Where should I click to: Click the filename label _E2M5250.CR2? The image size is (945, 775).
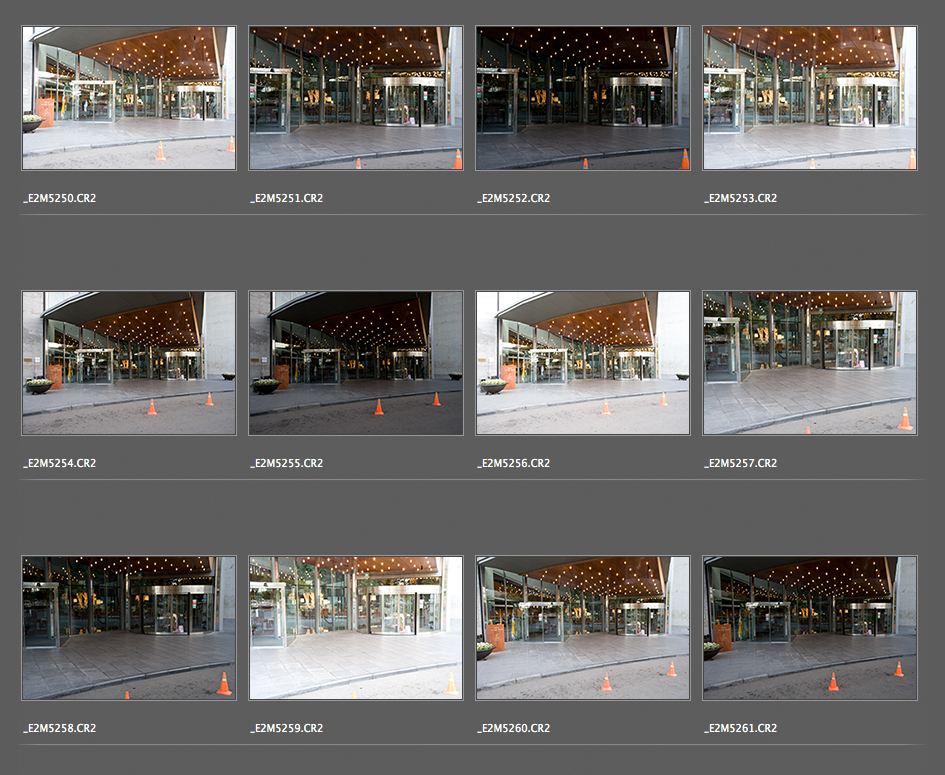point(59,198)
